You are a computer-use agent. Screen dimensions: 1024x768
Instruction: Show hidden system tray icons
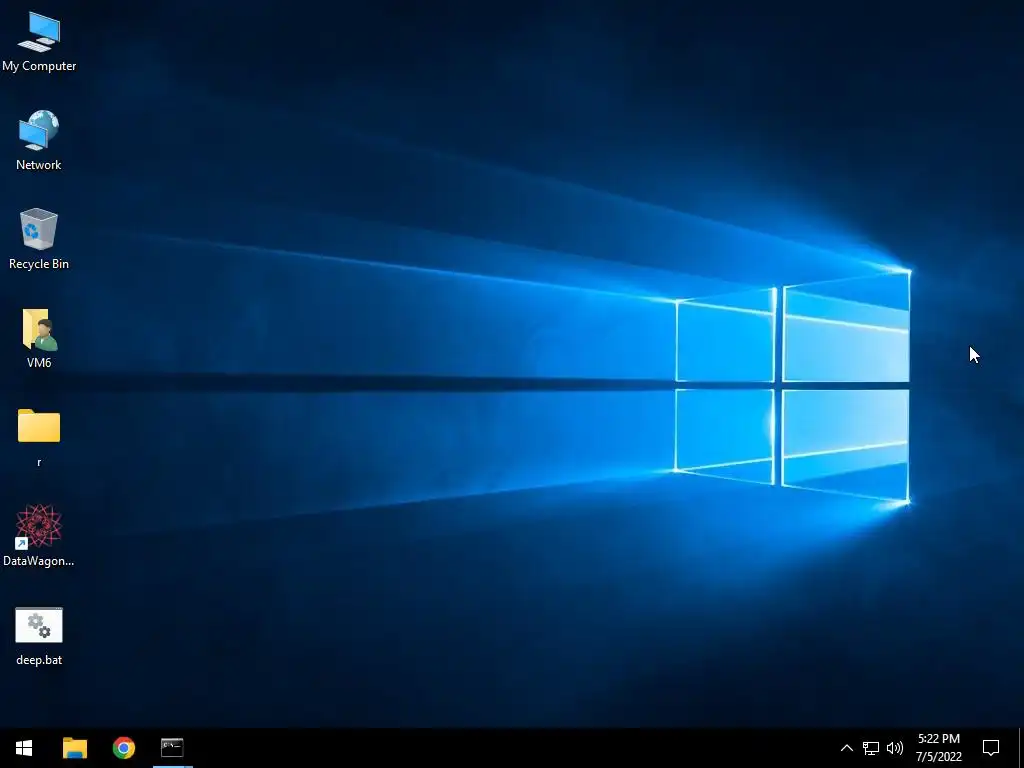pyautogui.click(x=846, y=748)
